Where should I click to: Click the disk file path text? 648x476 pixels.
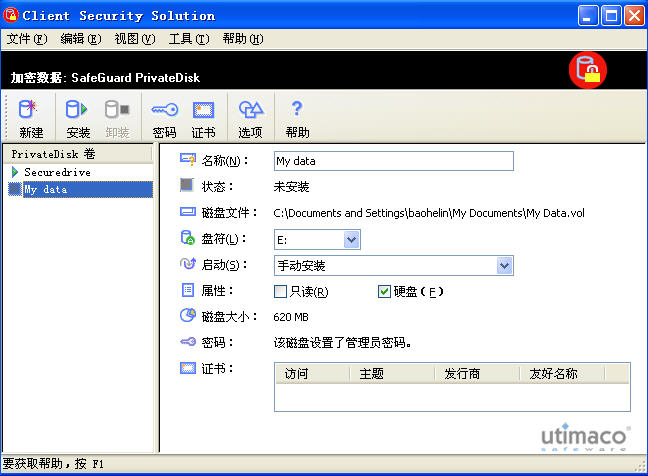429,213
